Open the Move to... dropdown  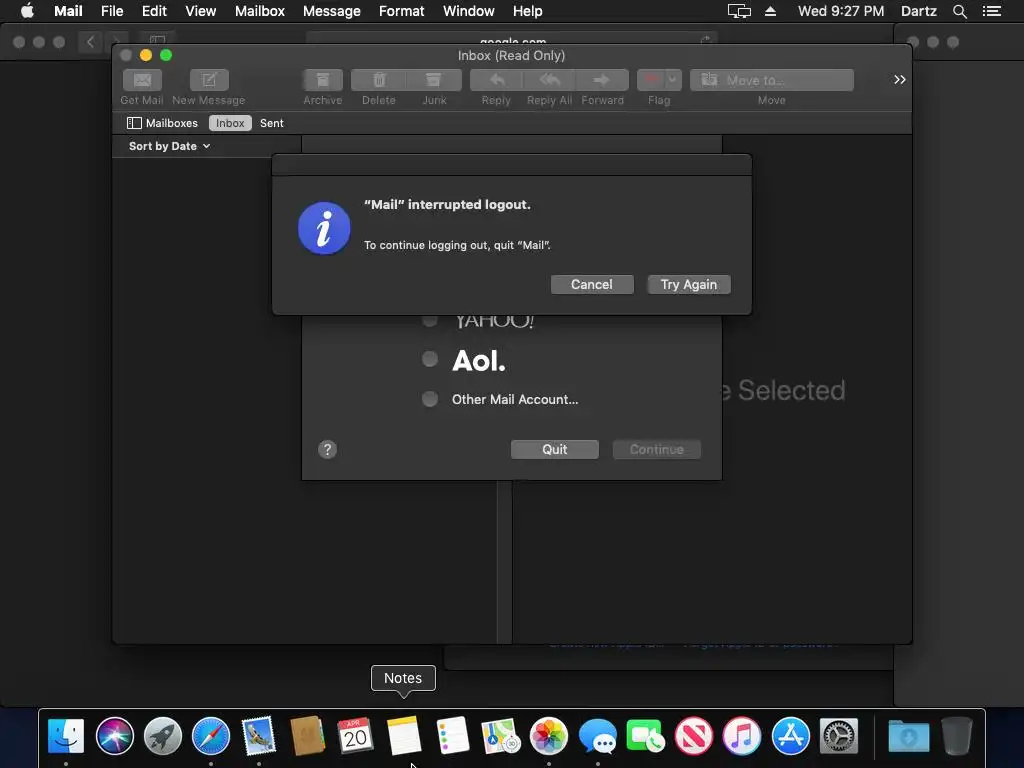[x=772, y=80]
